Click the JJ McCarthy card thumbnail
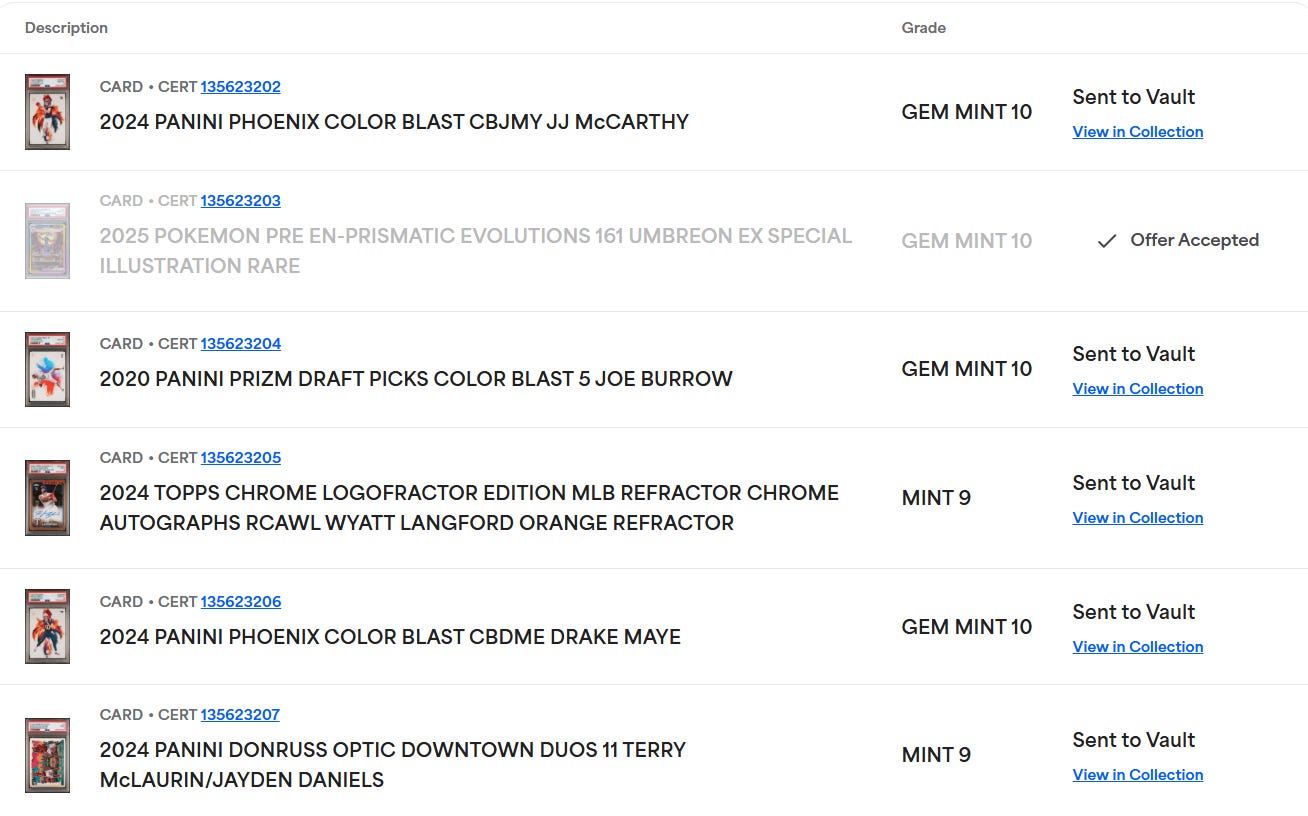The image size is (1308, 816). click(x=47, y=112)
